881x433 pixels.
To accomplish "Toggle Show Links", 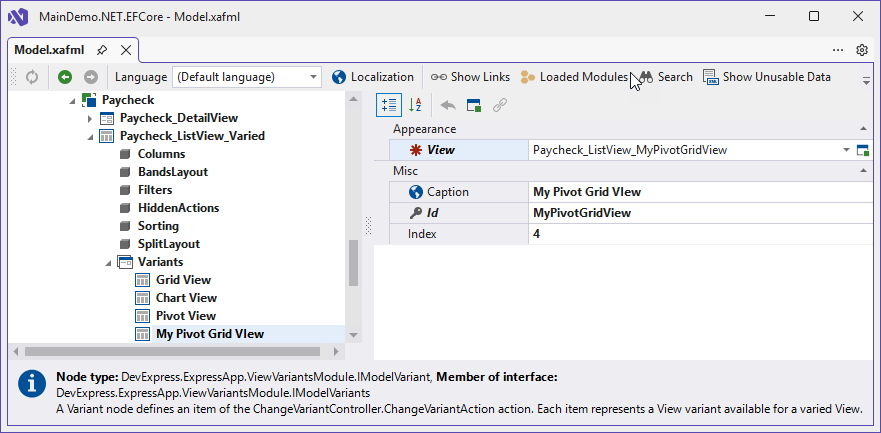I will coord(470,77).
